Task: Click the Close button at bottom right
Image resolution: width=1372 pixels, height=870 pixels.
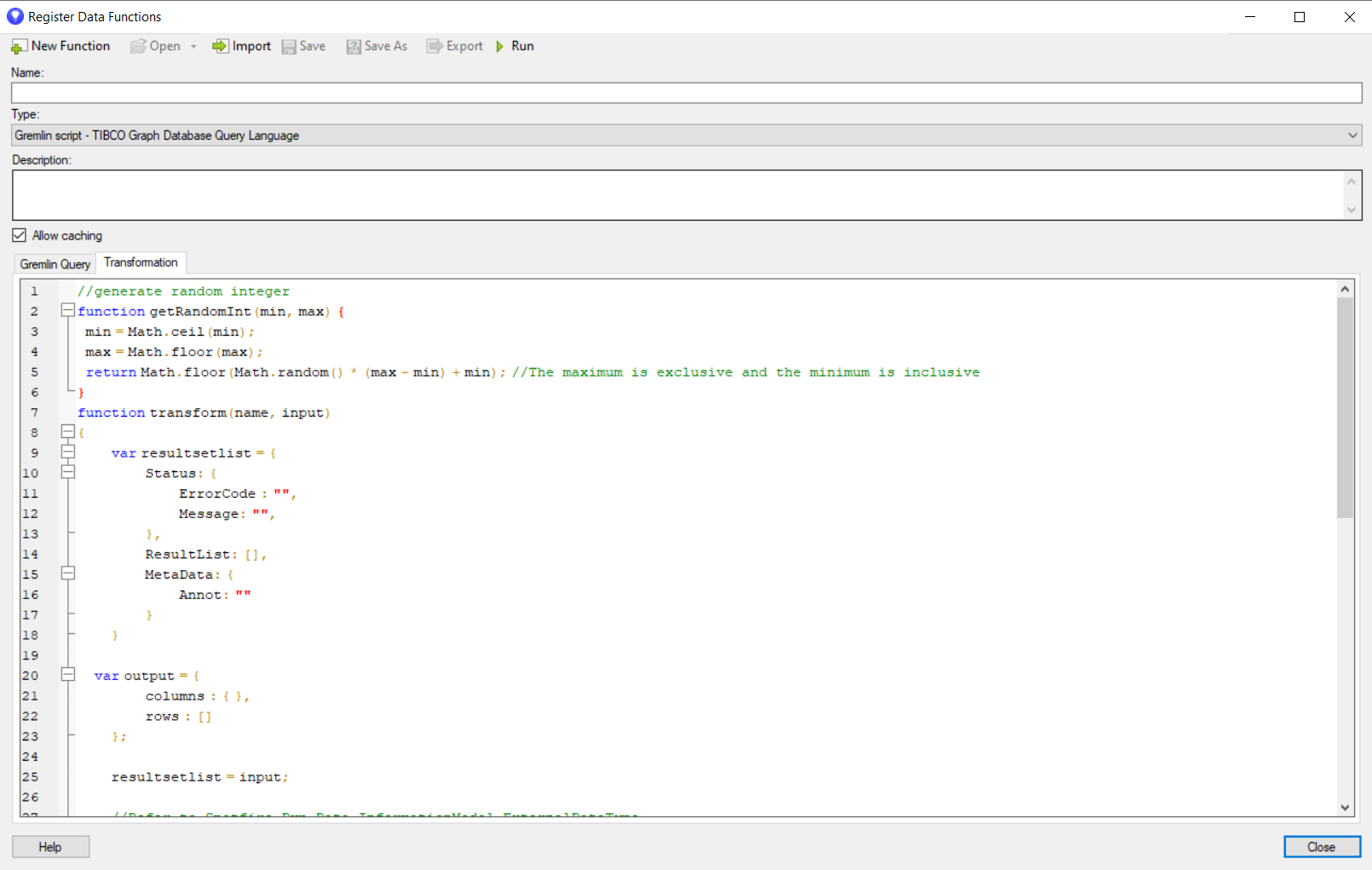Action: (1321, 846)
